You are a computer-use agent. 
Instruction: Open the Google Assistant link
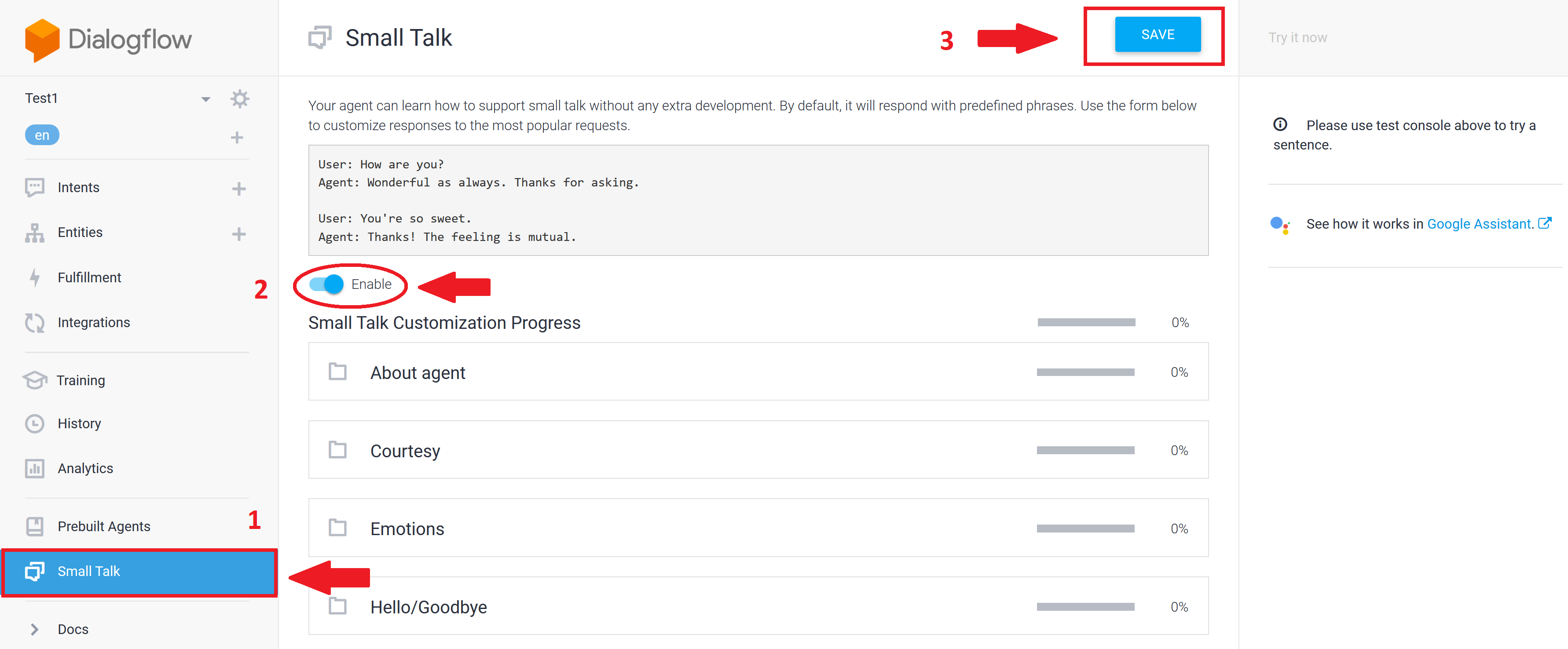pos(1479,224)
